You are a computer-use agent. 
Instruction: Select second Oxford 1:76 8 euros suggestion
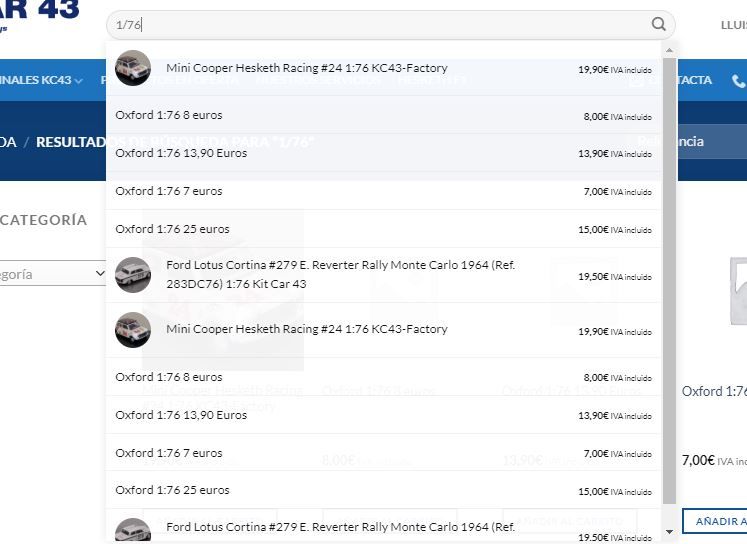tap(384, 377)
